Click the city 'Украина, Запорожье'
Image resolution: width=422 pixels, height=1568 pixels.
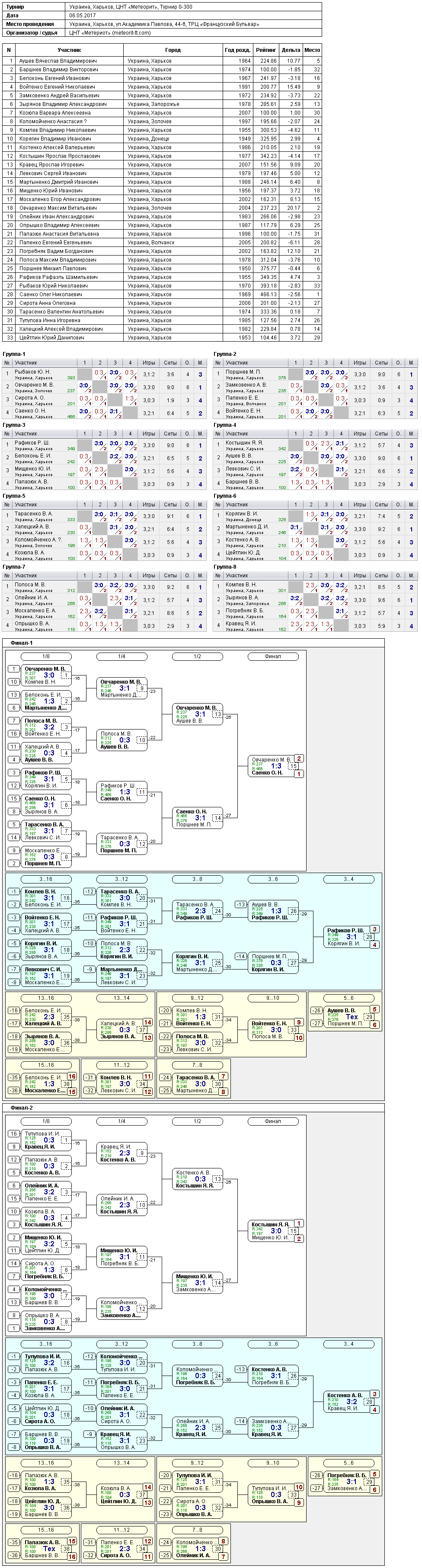tap(153, 104)
